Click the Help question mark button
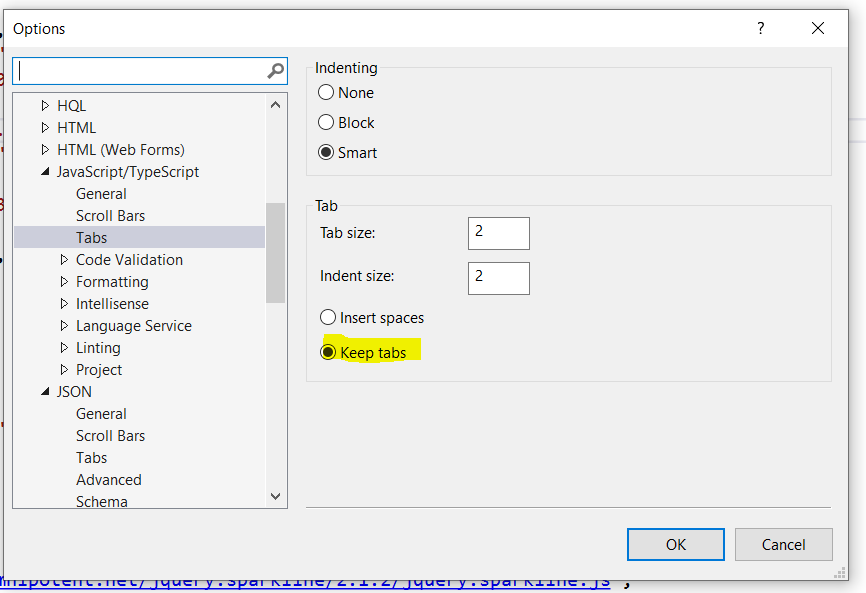This screenshot has width=866, height=593. click(x=760, y=29)
